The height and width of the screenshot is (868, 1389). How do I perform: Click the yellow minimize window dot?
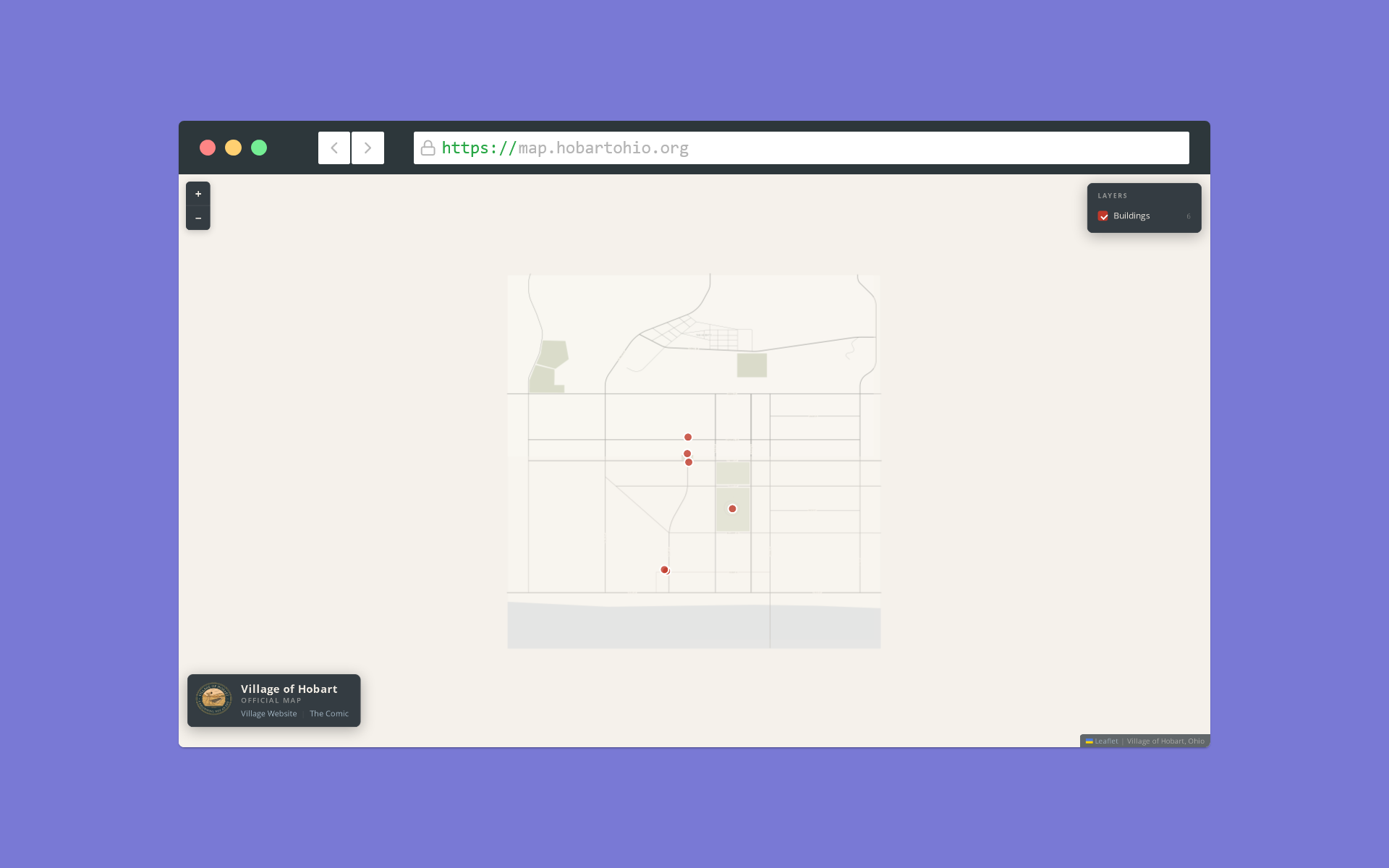233,148
